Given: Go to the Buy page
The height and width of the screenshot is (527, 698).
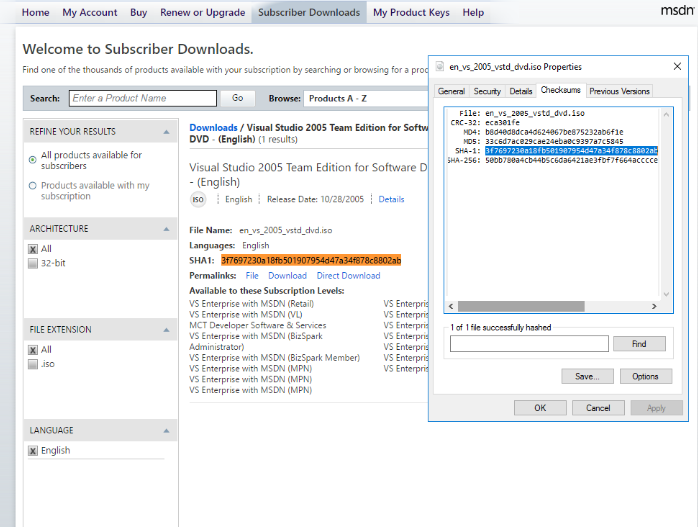Looking at the screenshot, I should pyautogui.click(x=138, y=12).
